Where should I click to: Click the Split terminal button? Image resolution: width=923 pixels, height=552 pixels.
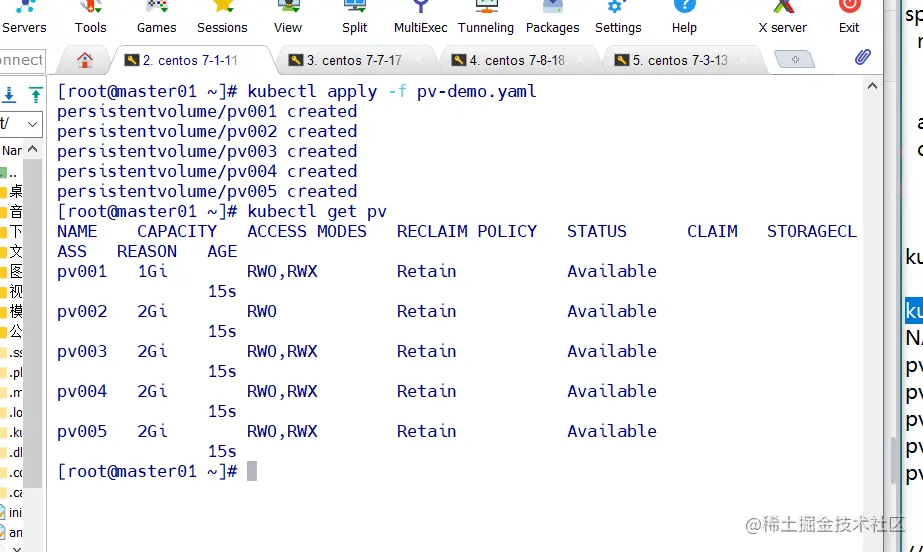point(354,18)
